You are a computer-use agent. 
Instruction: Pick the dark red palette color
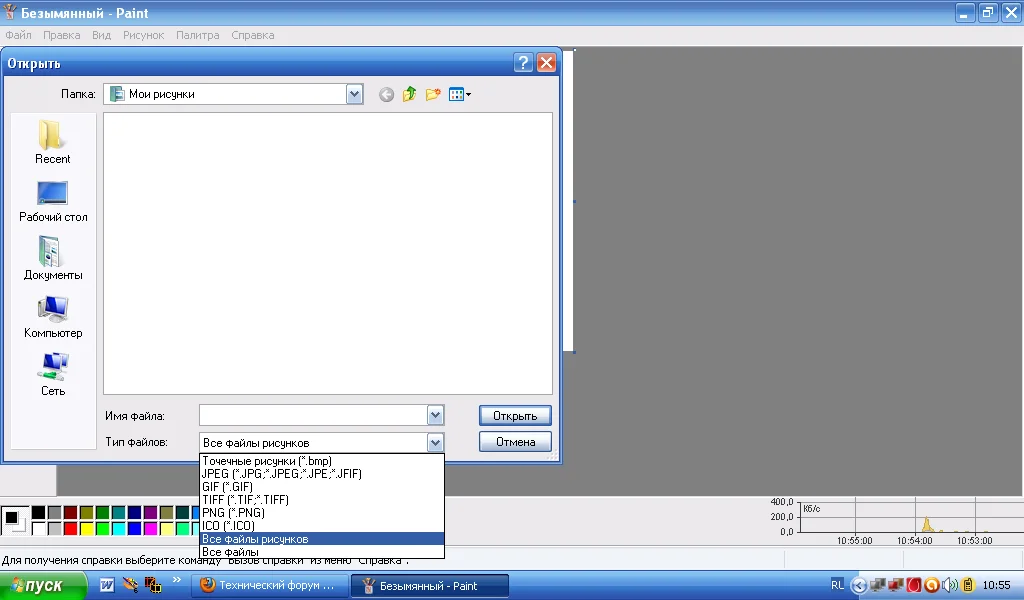[x=71, y=513]
